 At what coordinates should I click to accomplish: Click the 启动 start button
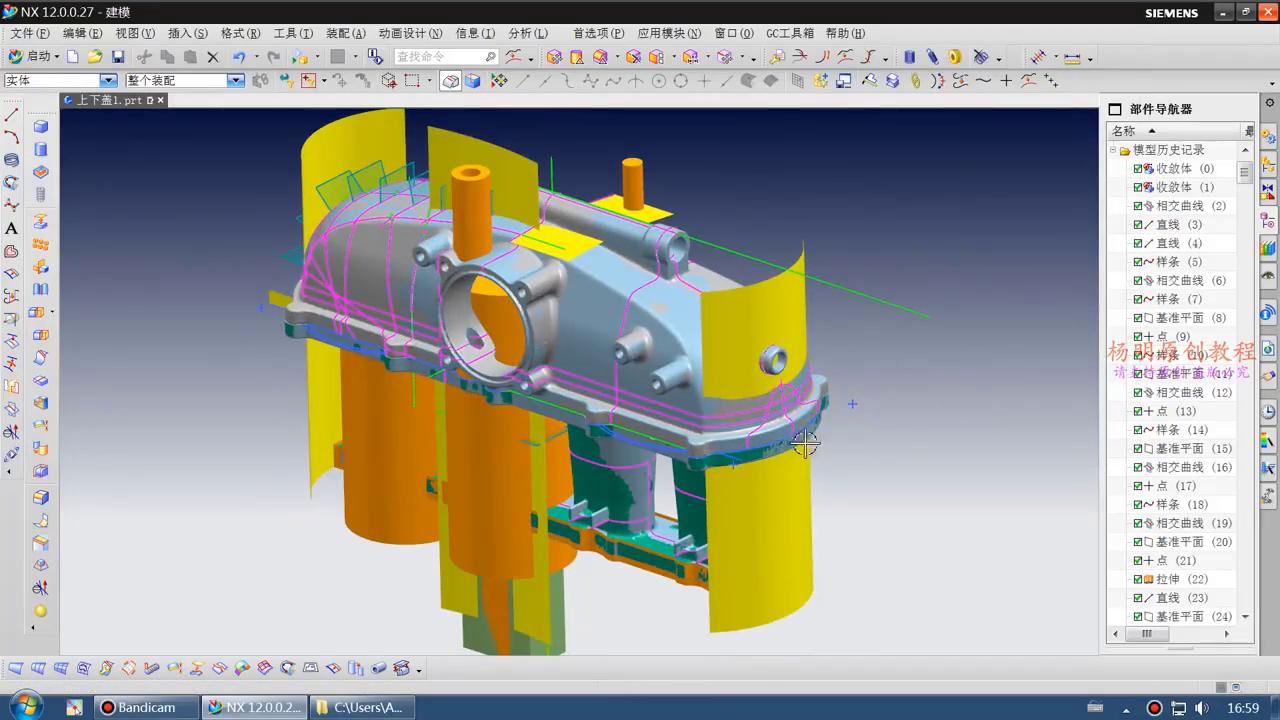[x=33, y=57]
